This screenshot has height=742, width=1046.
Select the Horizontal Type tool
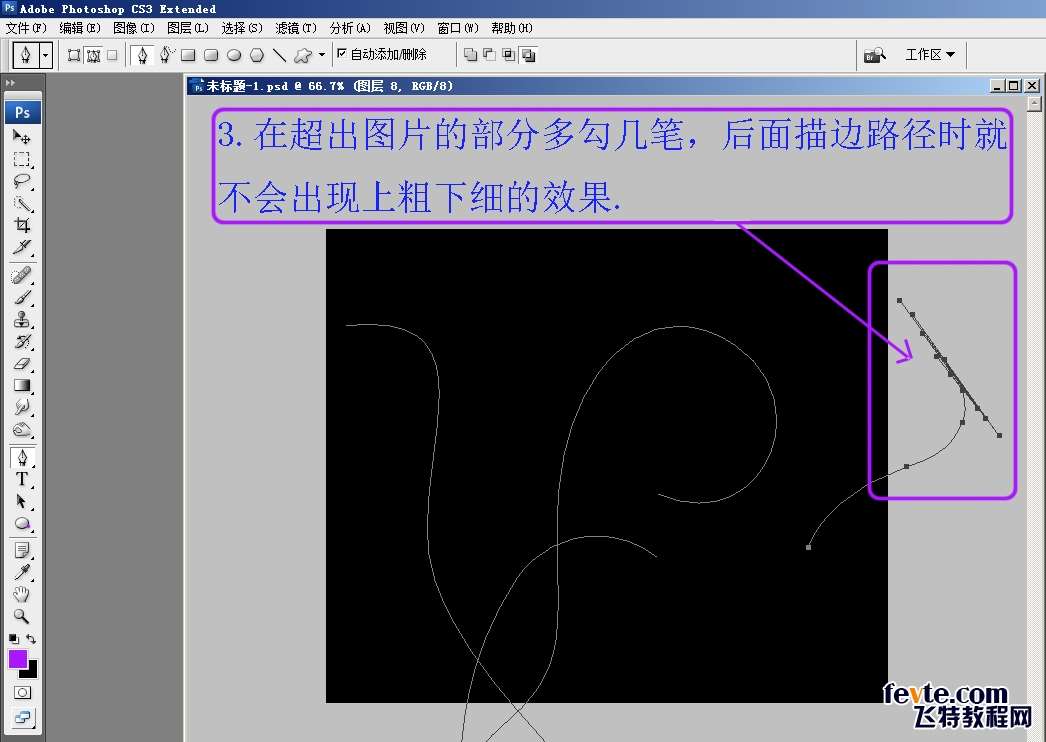(22, 479)
